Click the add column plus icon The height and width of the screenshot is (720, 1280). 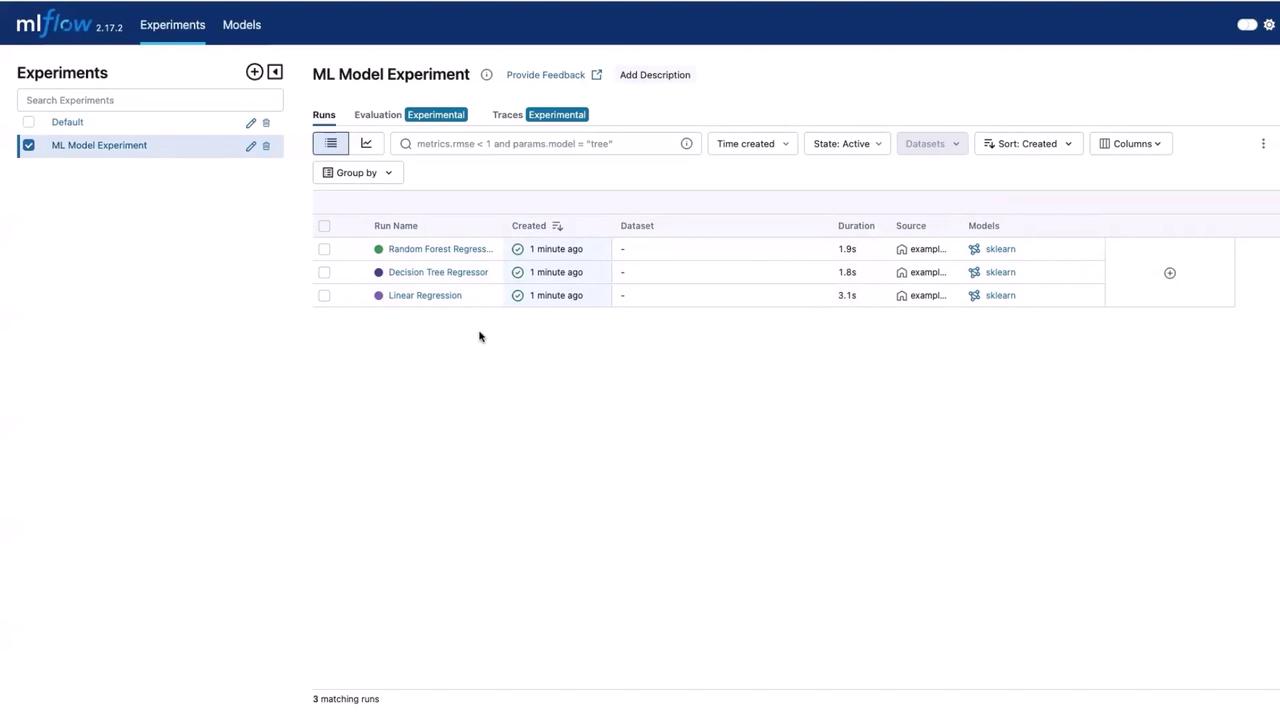coord(1169,273)
